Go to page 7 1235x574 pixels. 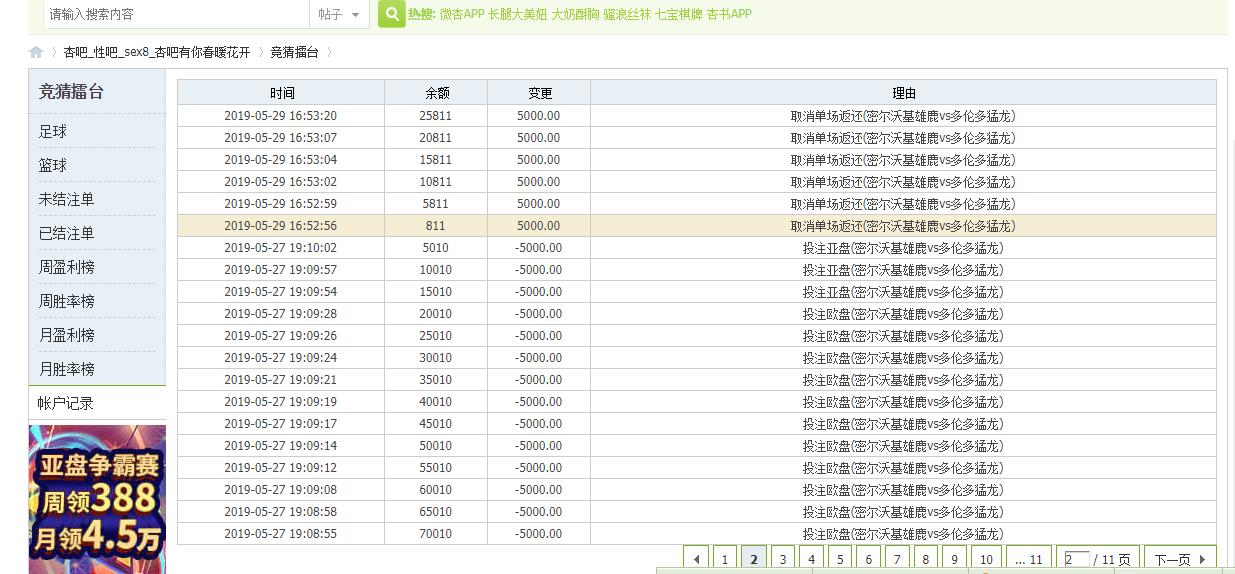click(897, 559)
